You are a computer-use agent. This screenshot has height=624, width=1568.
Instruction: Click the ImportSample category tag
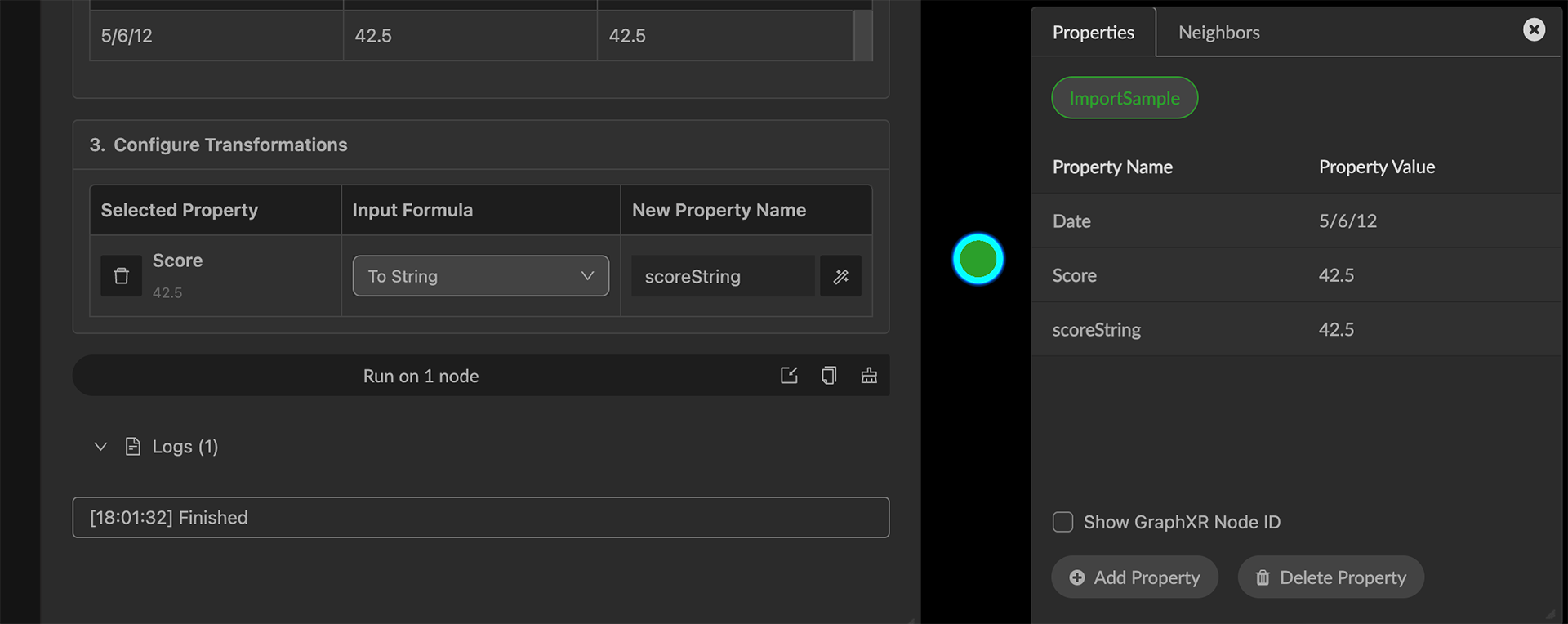(1124, 98)
